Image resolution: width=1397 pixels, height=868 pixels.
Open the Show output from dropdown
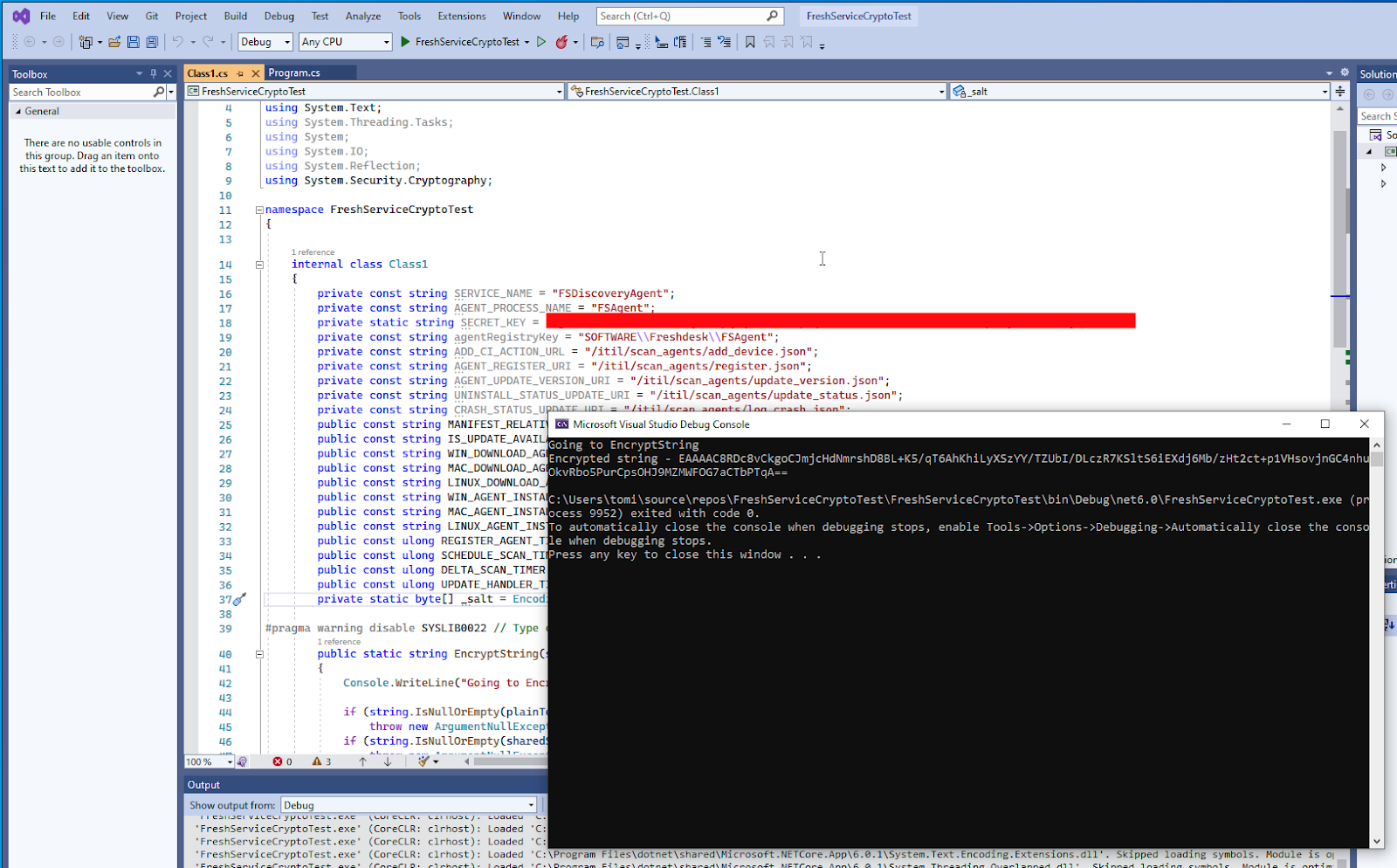[x=408, y=805]
